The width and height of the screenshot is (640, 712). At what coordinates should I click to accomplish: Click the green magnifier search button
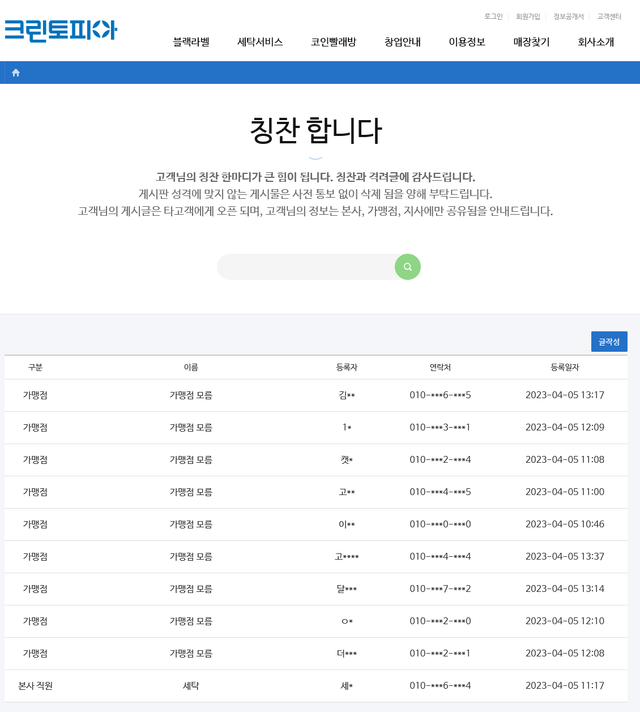tap(407, 267)
